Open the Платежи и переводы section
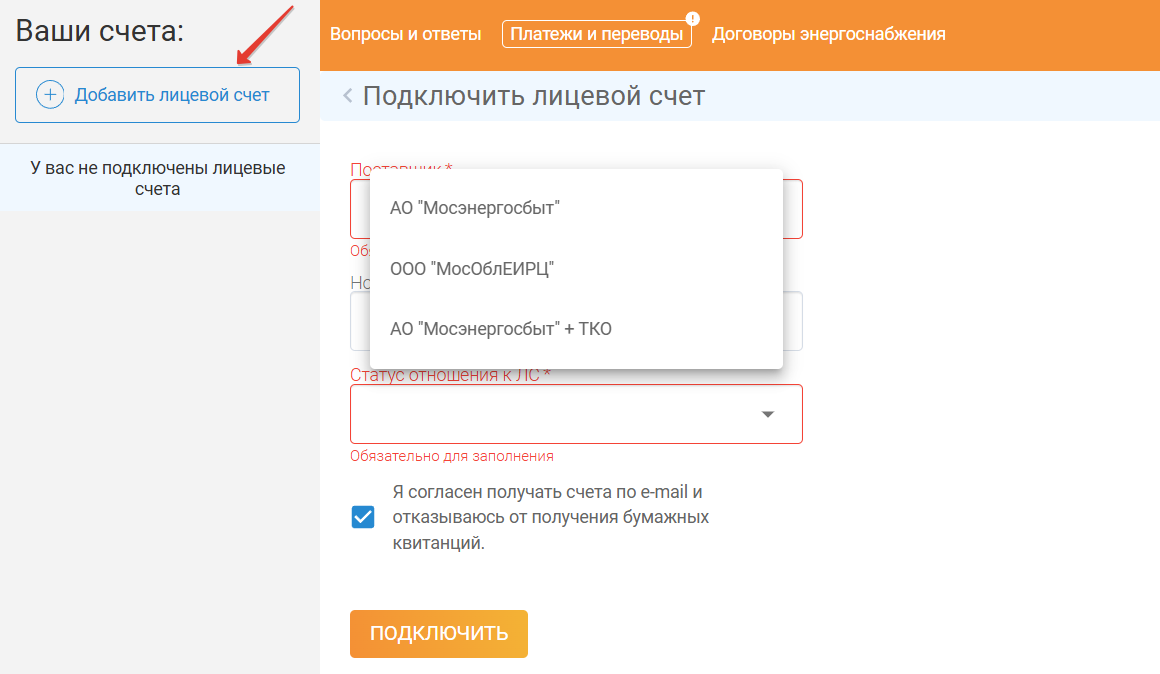This screenshot has height=674, width=1160. coord(597,34)
